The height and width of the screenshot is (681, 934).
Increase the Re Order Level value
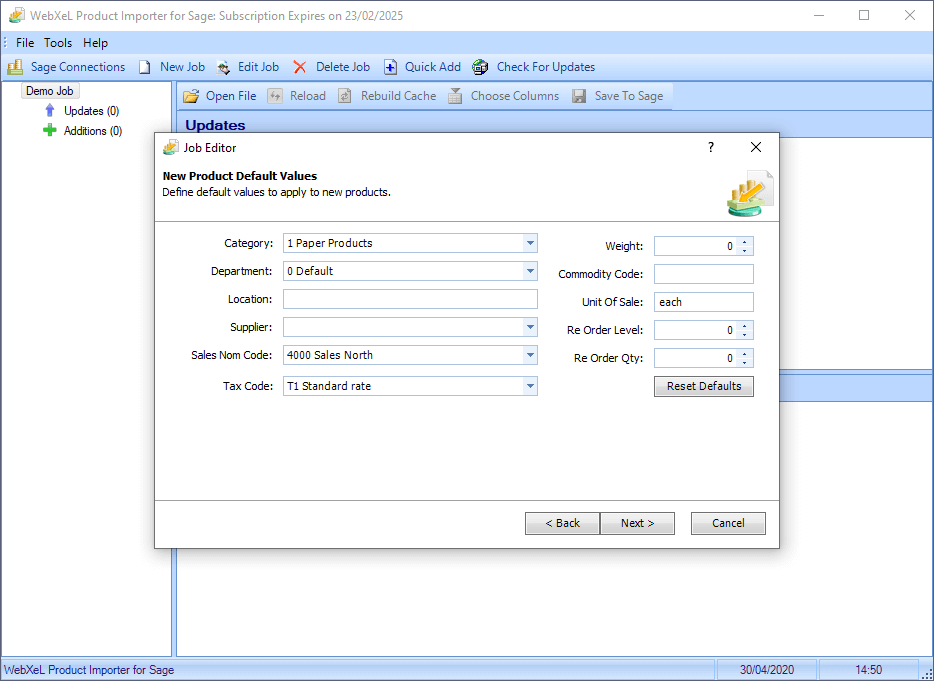point(745,326)
